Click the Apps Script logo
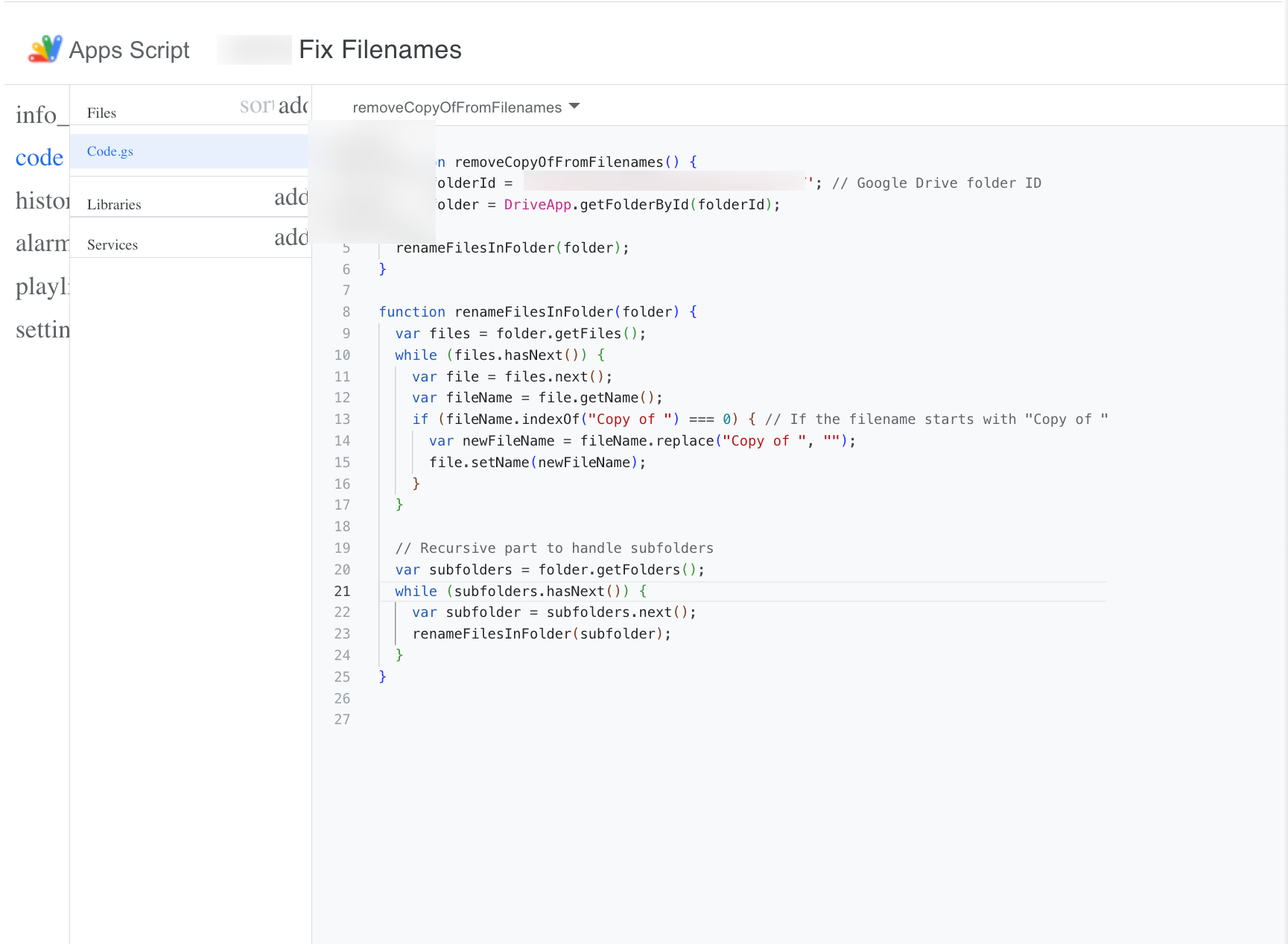The height and width of the screenshot is (944, 1288). [x=45, y=49]
